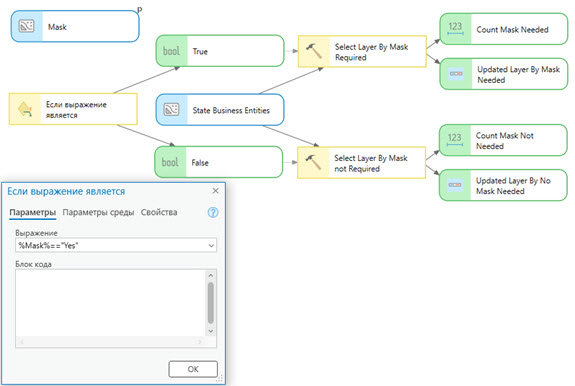Image resolution: width=575 pixels, height=386 pixels.
Task: Select the Если выражение является node label
Action: (76, 110)
